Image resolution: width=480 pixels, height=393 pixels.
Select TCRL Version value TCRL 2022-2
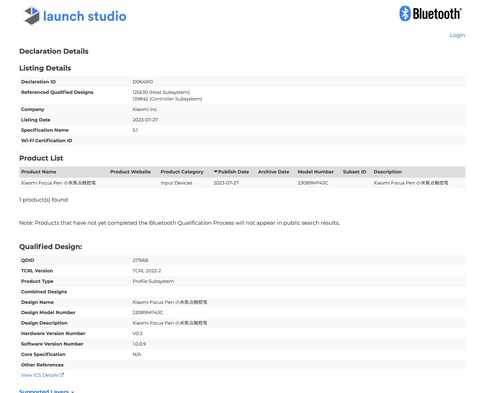coord(147,271)
